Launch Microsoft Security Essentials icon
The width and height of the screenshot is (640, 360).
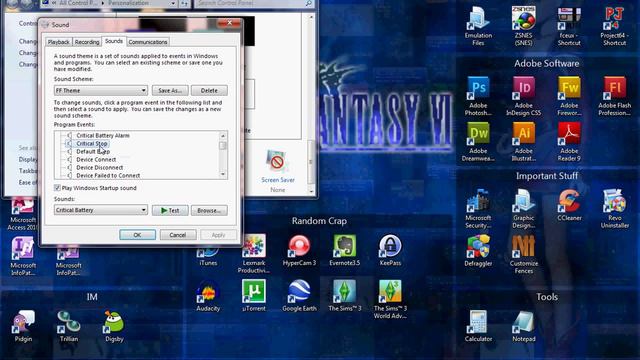click(478, 209)
